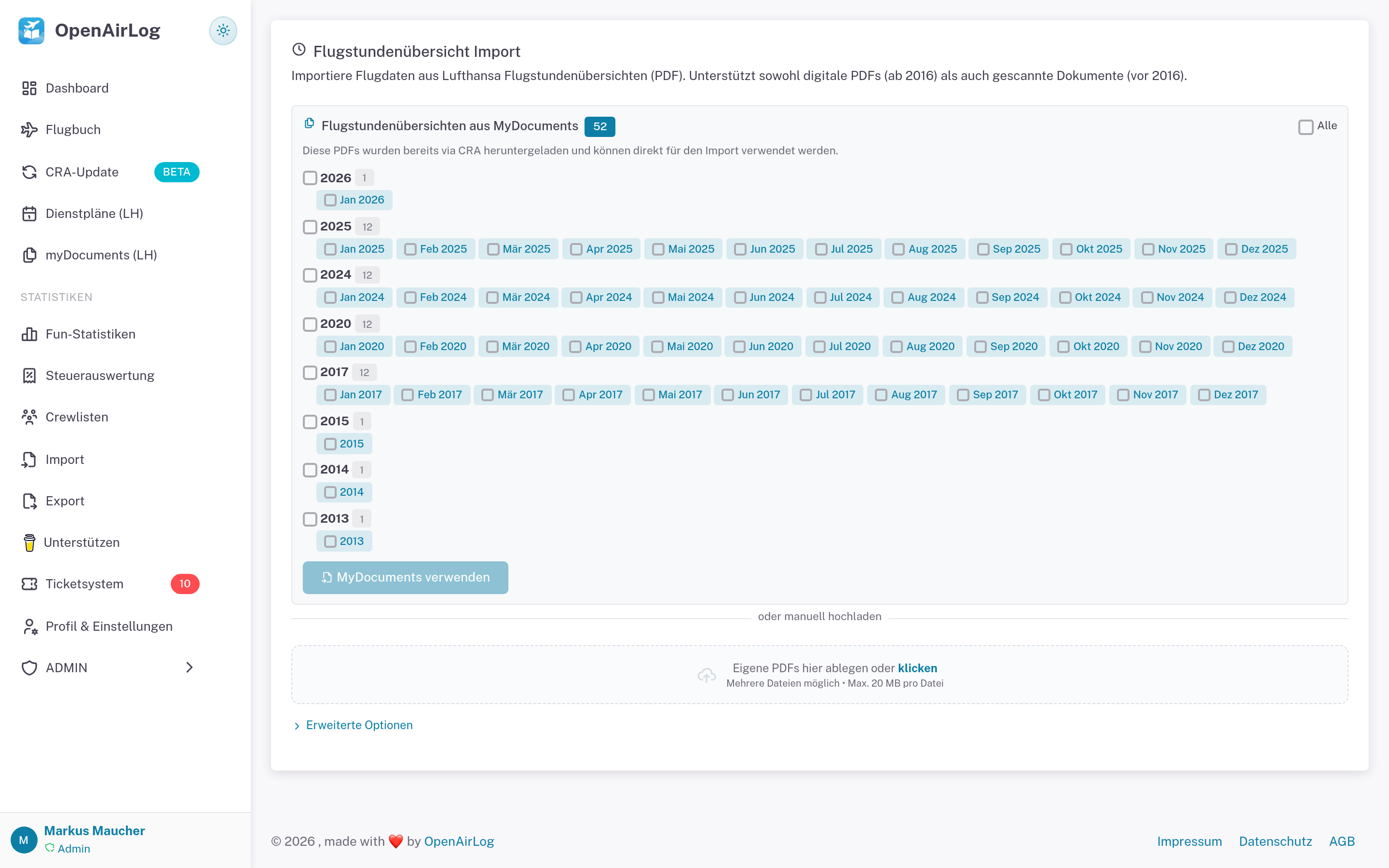Click the CRA-Update refresh icon
Viewport: 1389px width, 868px height.
[x=29, y=172]
